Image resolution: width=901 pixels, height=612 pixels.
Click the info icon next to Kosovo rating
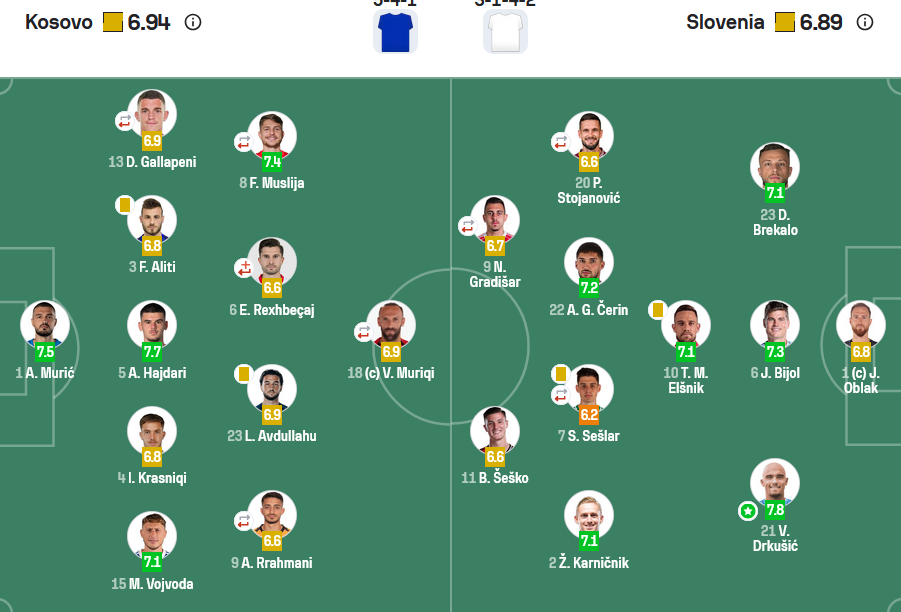[x=193, y=22]
